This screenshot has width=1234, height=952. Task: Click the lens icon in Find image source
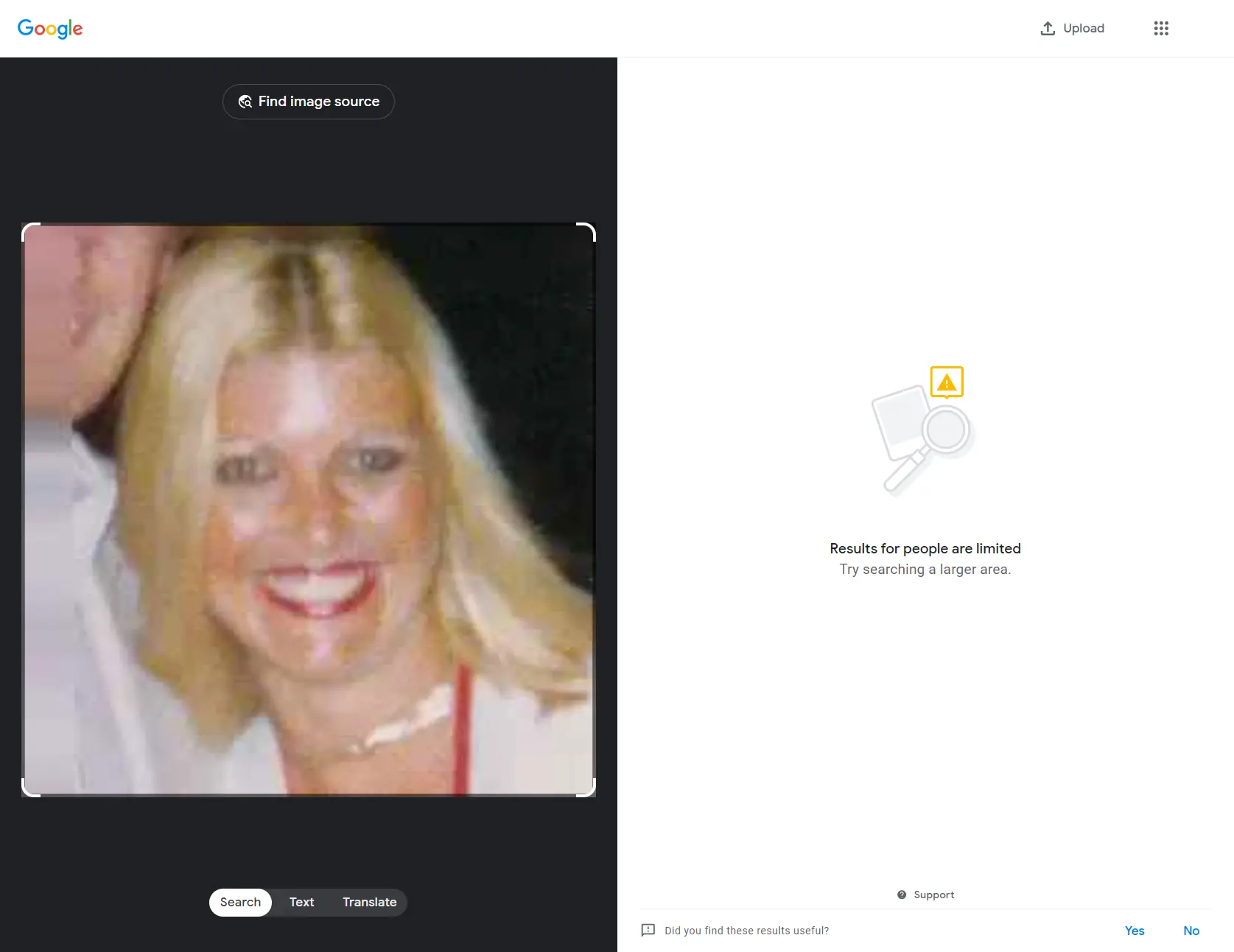(x=245, y=102)
